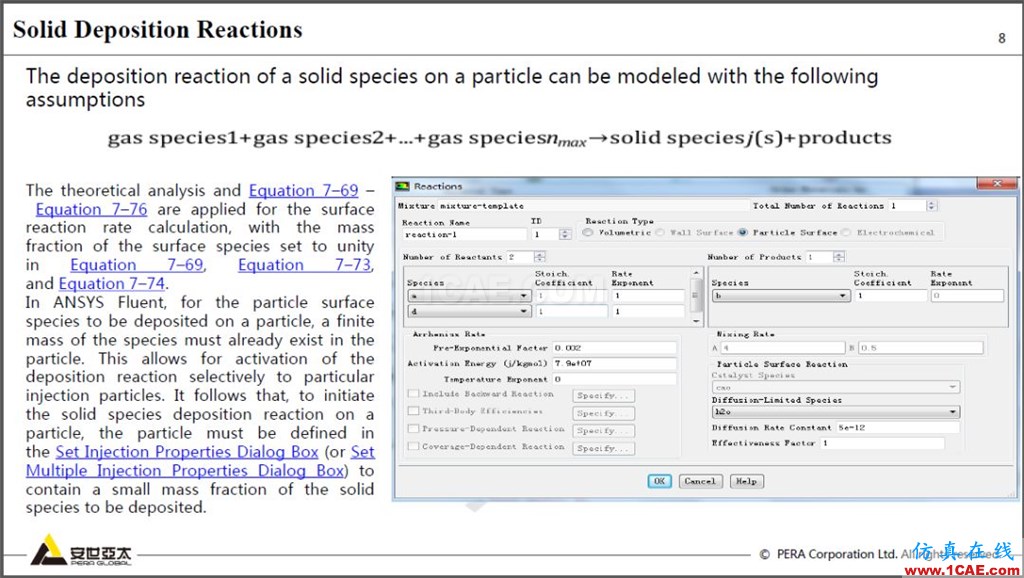Adjust the Total Number of Reactions stepper
The image size is (1024, 578).
[932, 206]
